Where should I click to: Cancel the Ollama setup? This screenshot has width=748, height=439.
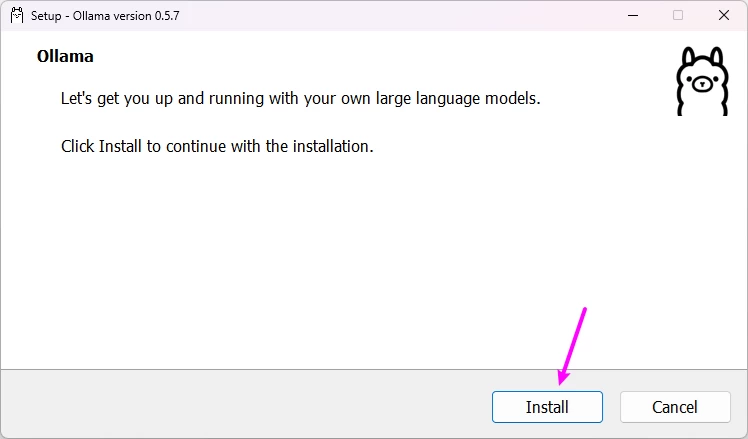pos(674,407)
